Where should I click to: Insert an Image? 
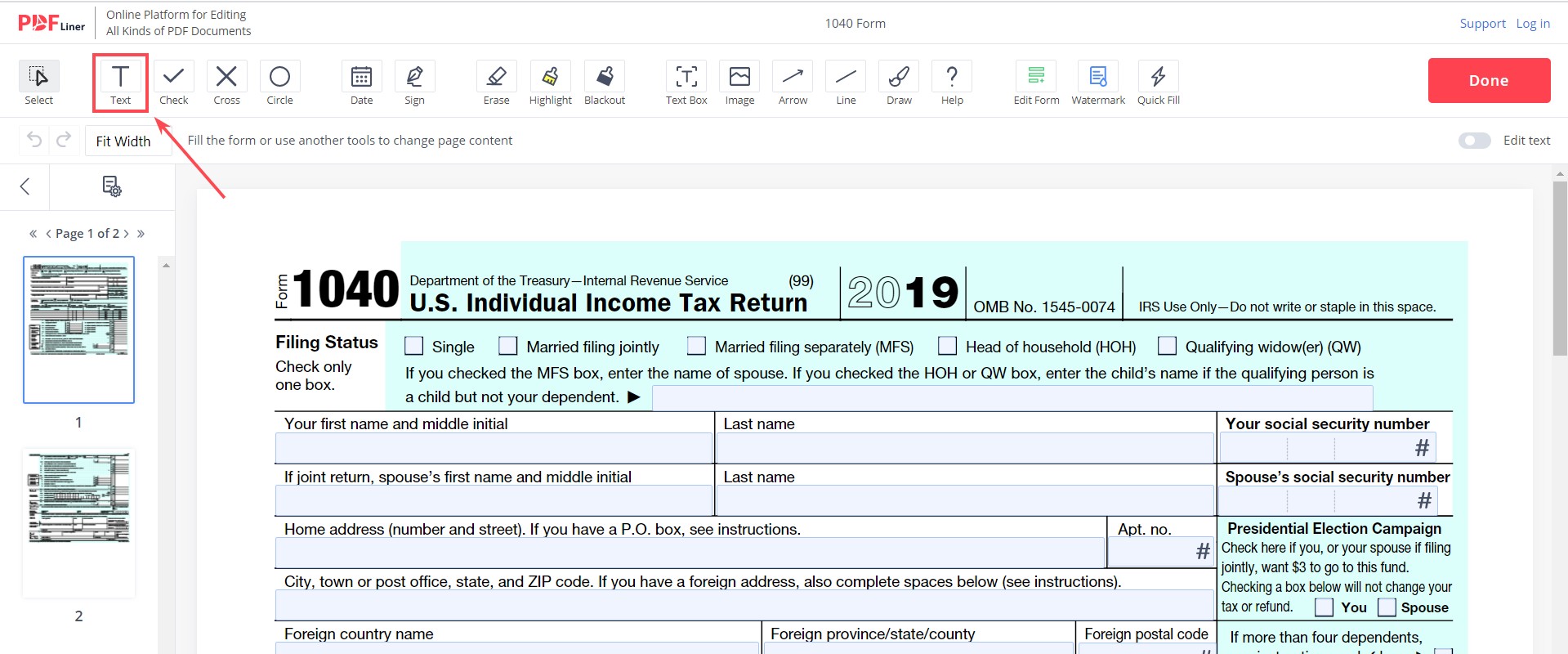(x=739, y=83)
